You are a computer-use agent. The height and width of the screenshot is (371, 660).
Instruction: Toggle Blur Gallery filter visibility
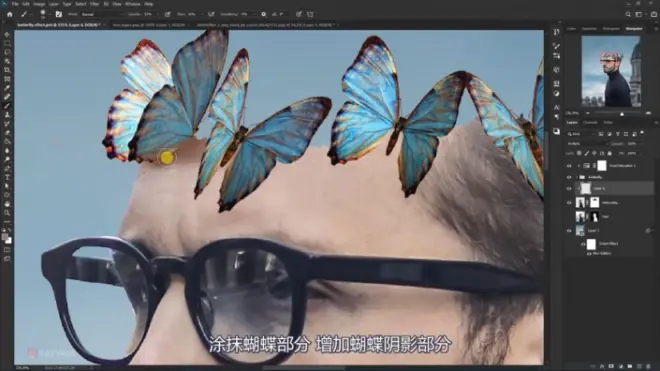589,254
